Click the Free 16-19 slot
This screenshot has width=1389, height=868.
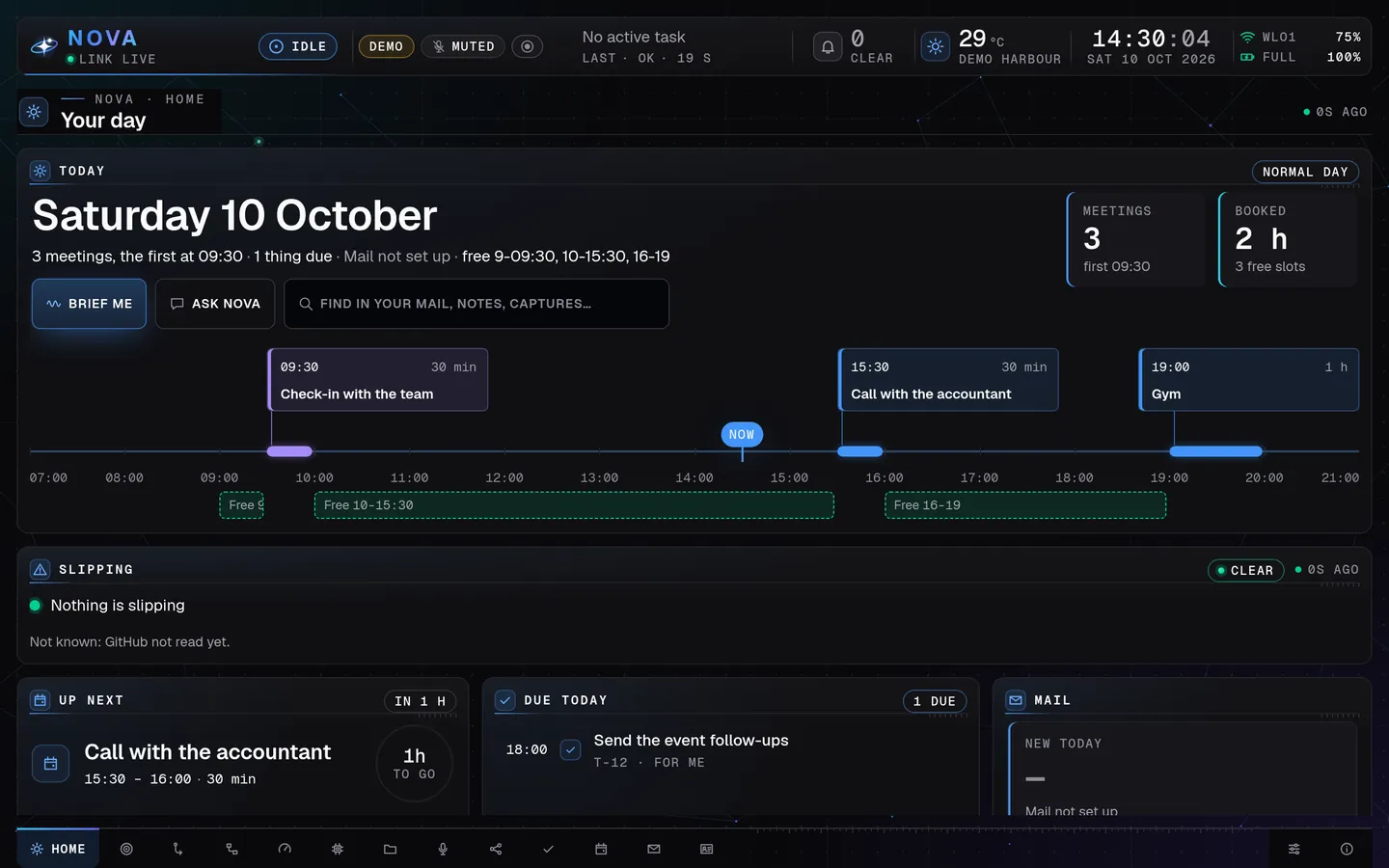click(x=1025, y=505)
